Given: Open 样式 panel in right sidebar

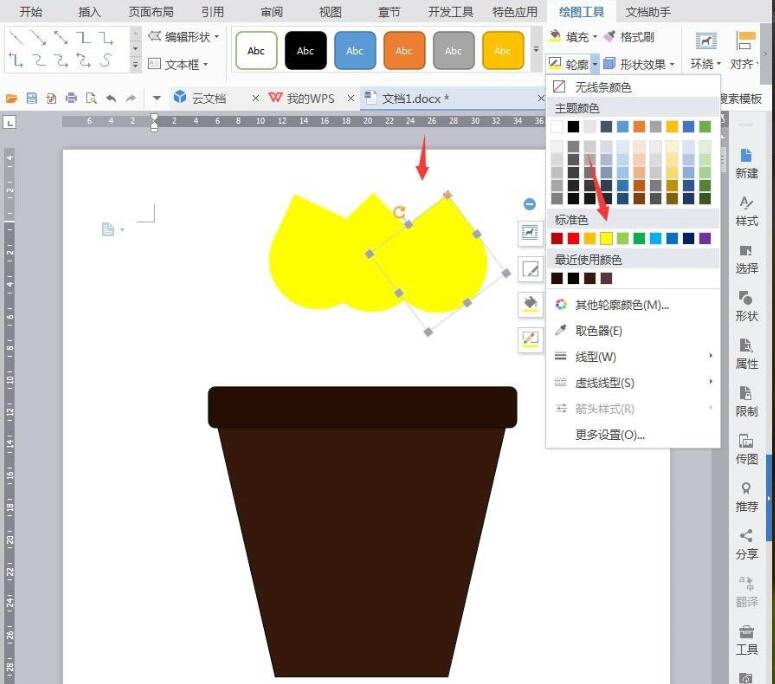Looking at the screenshot, I should point(746,211).
